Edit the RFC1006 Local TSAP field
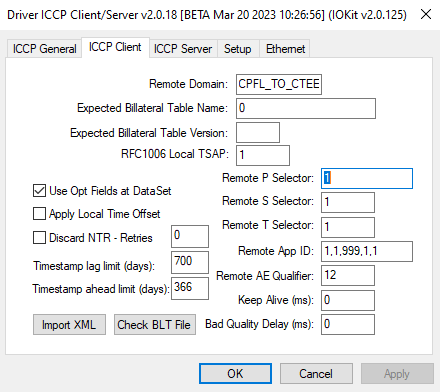 (263, 155)
